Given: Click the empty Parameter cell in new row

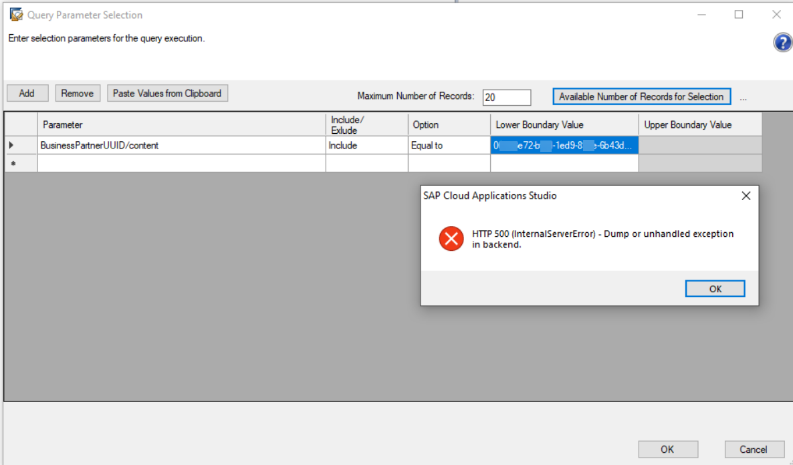Looking at the screenshot, I should (x=182, y=163).
